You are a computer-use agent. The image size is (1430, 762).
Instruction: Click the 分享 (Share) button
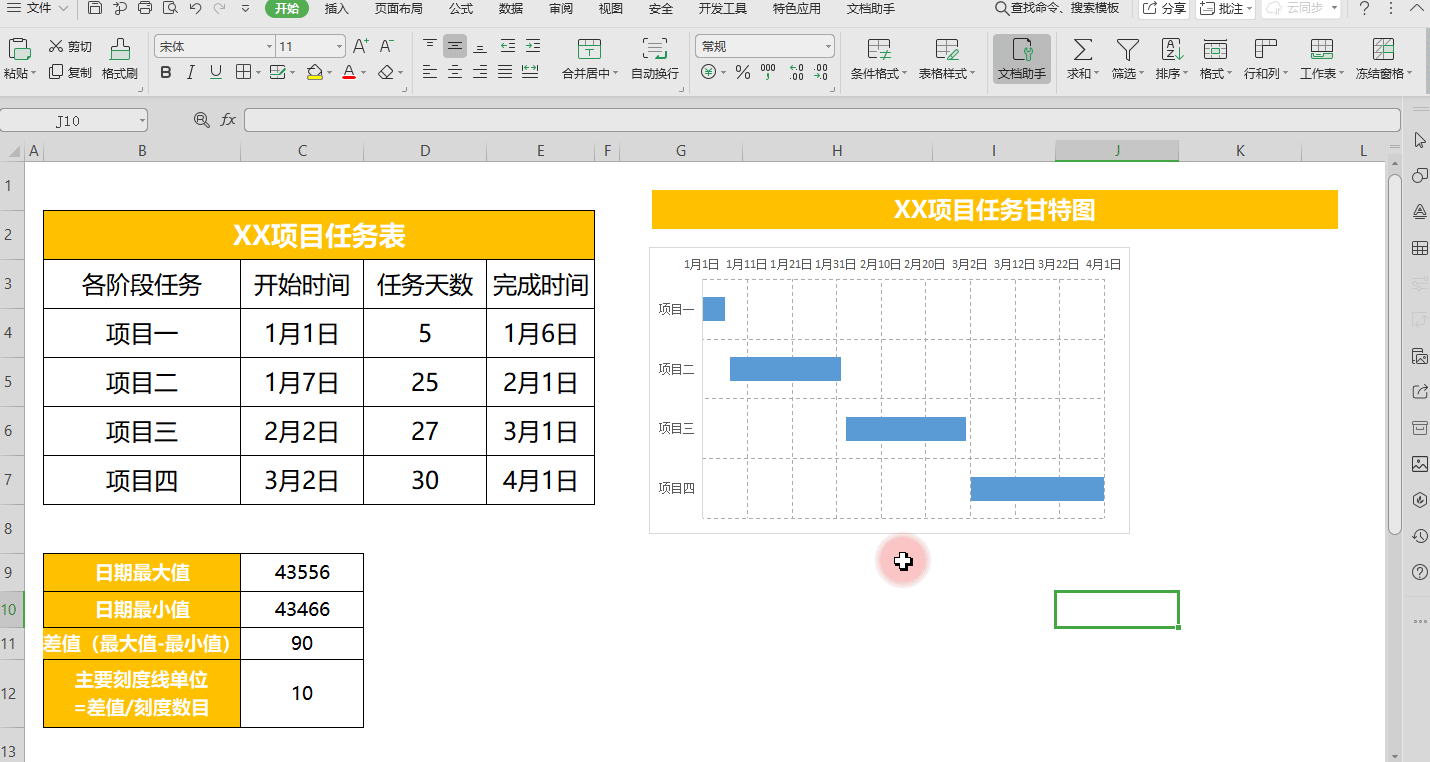click(1164, 9)
